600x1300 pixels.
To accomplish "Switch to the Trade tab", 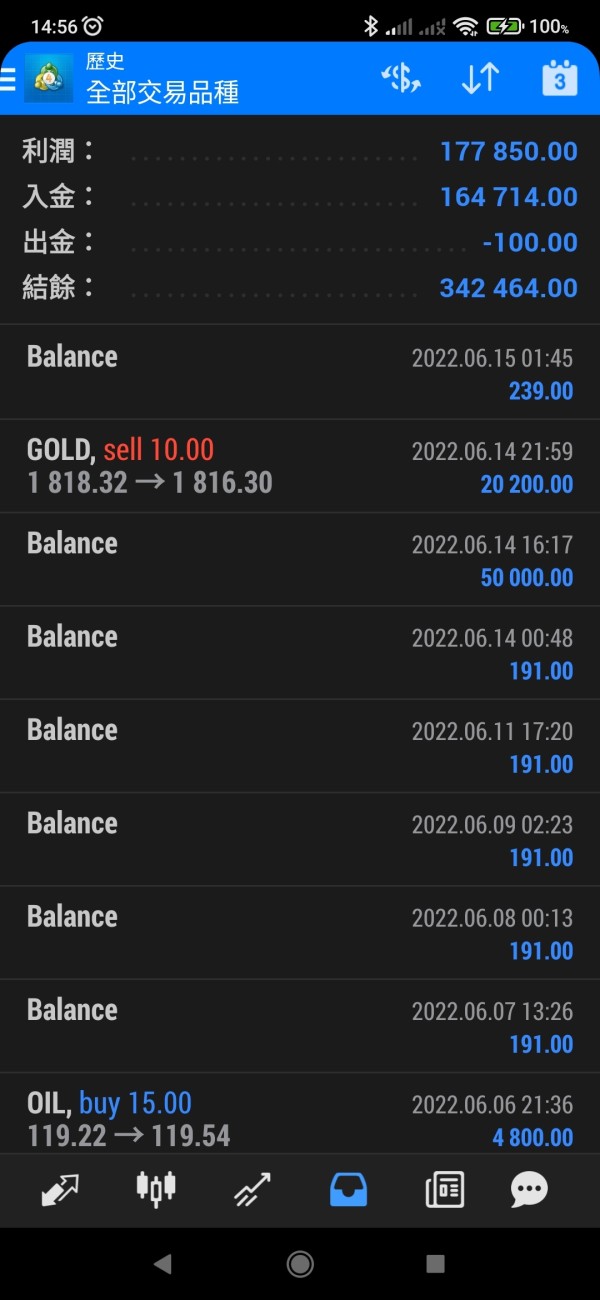I will (x=252, y=1189).
